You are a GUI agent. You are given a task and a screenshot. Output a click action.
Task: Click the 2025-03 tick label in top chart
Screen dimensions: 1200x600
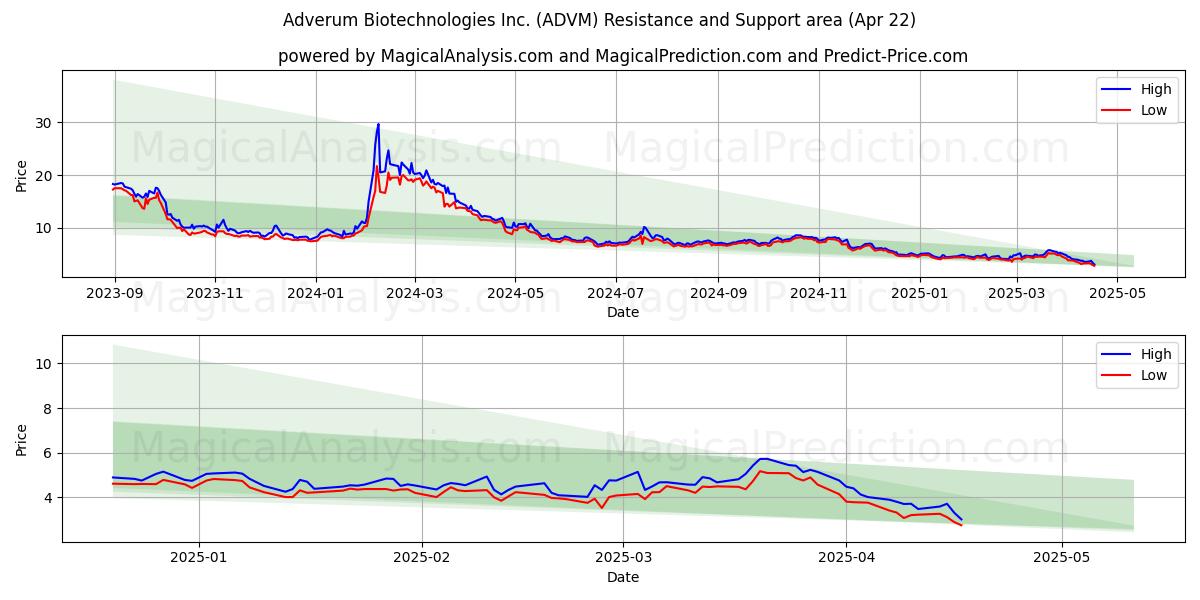(x=1016, y=293)
